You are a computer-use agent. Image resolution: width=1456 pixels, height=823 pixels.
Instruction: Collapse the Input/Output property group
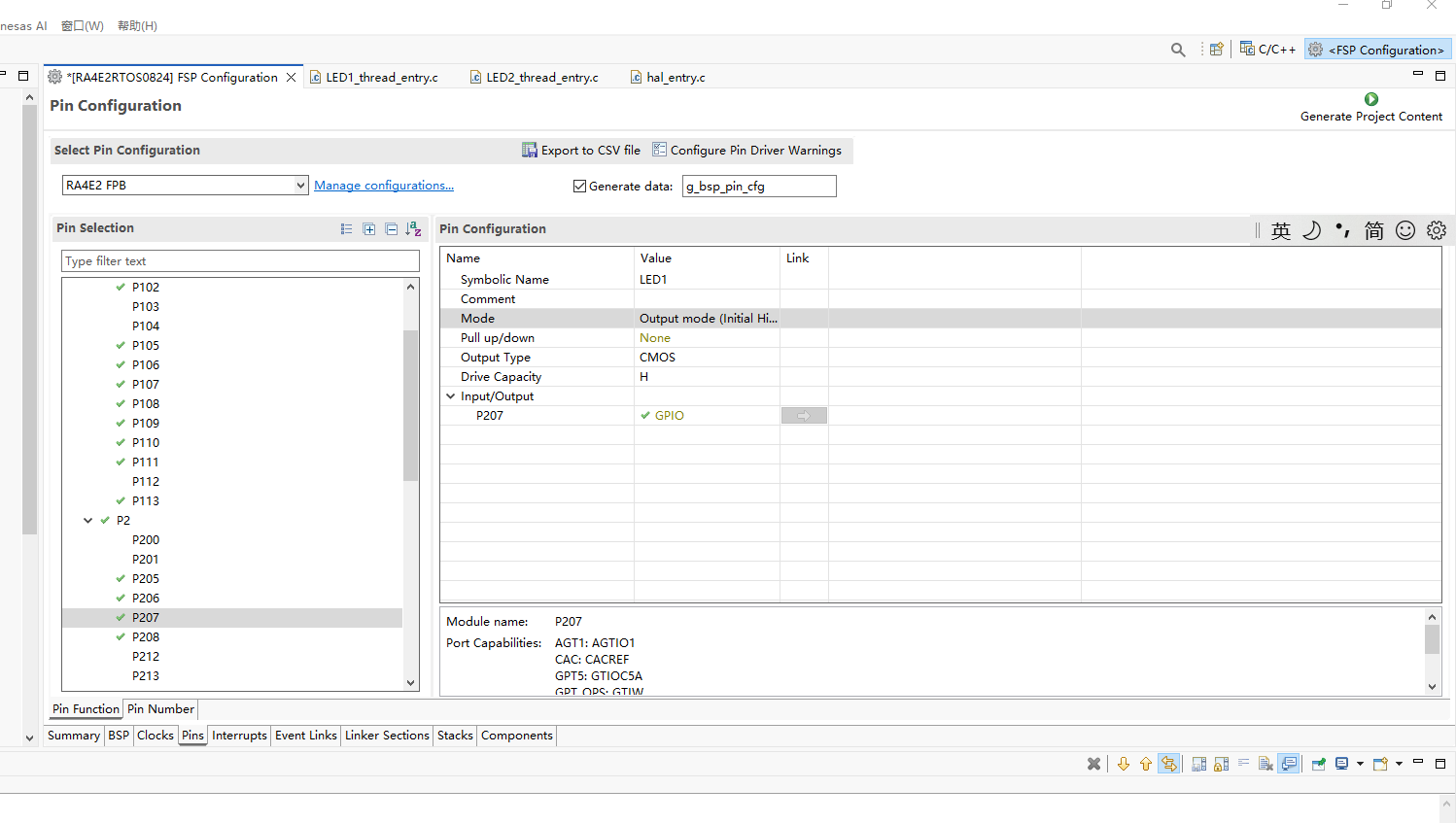point(451,396)
